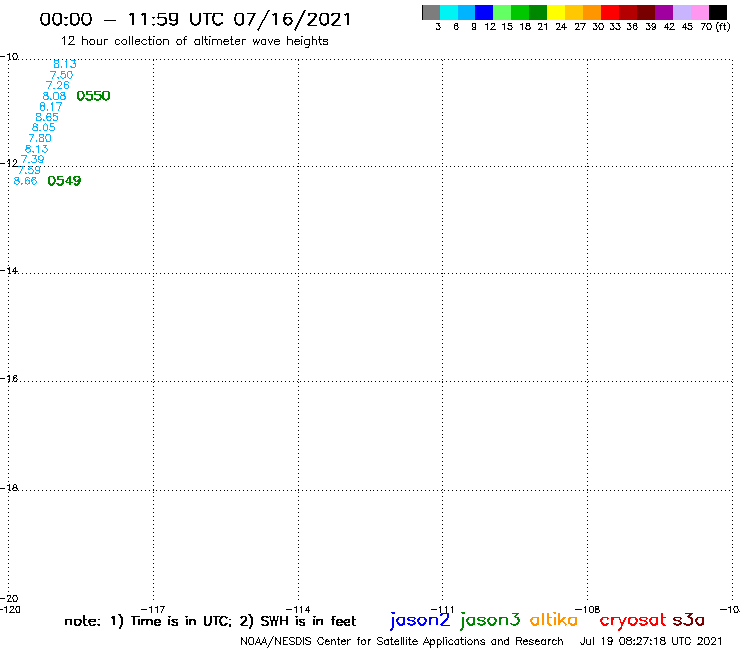740x650 pixels.
Task: Pick the dark blue legend swatch
Action: tap(484, 12)
